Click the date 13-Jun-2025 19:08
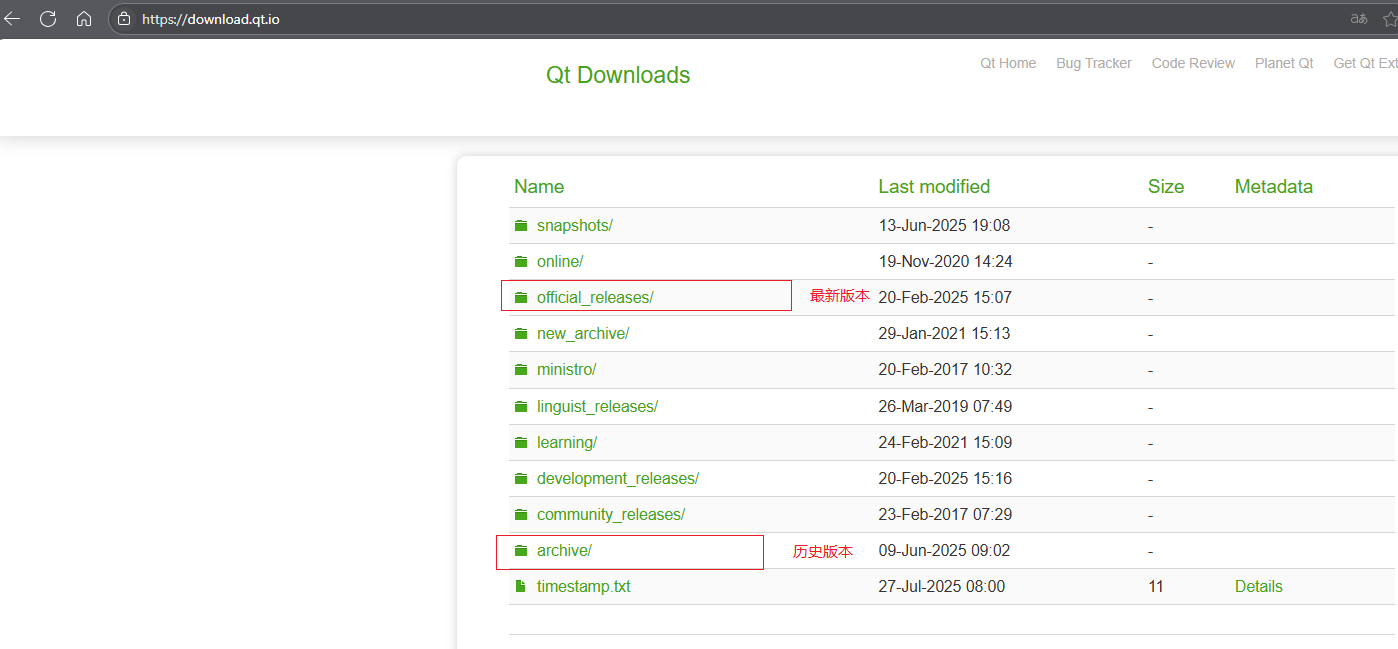The height and width of the screenshot is (649, 1398). [x=944, y=226]
